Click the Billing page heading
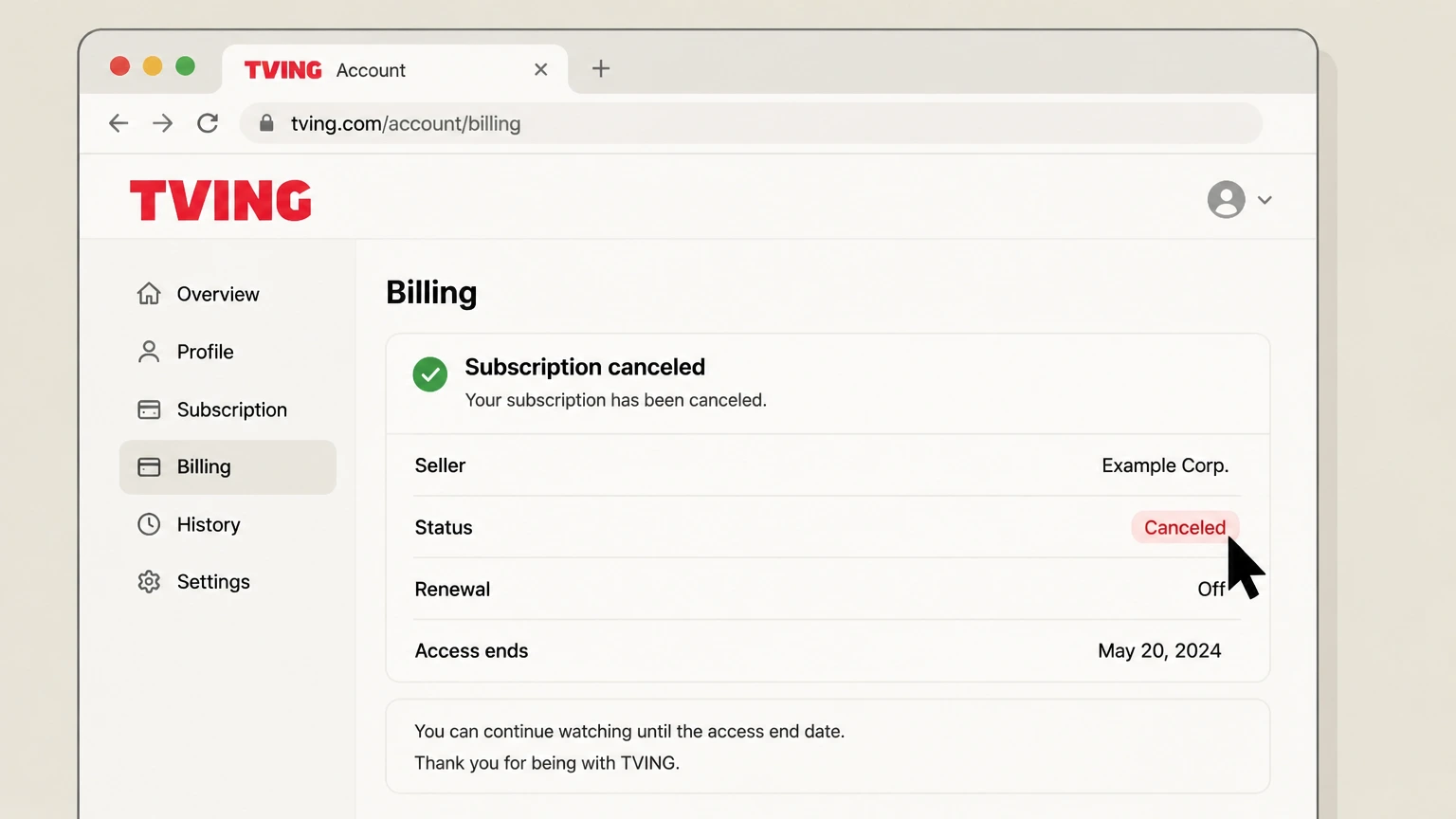The height and width of the screenshot is (819, 1456). [431, 293]
